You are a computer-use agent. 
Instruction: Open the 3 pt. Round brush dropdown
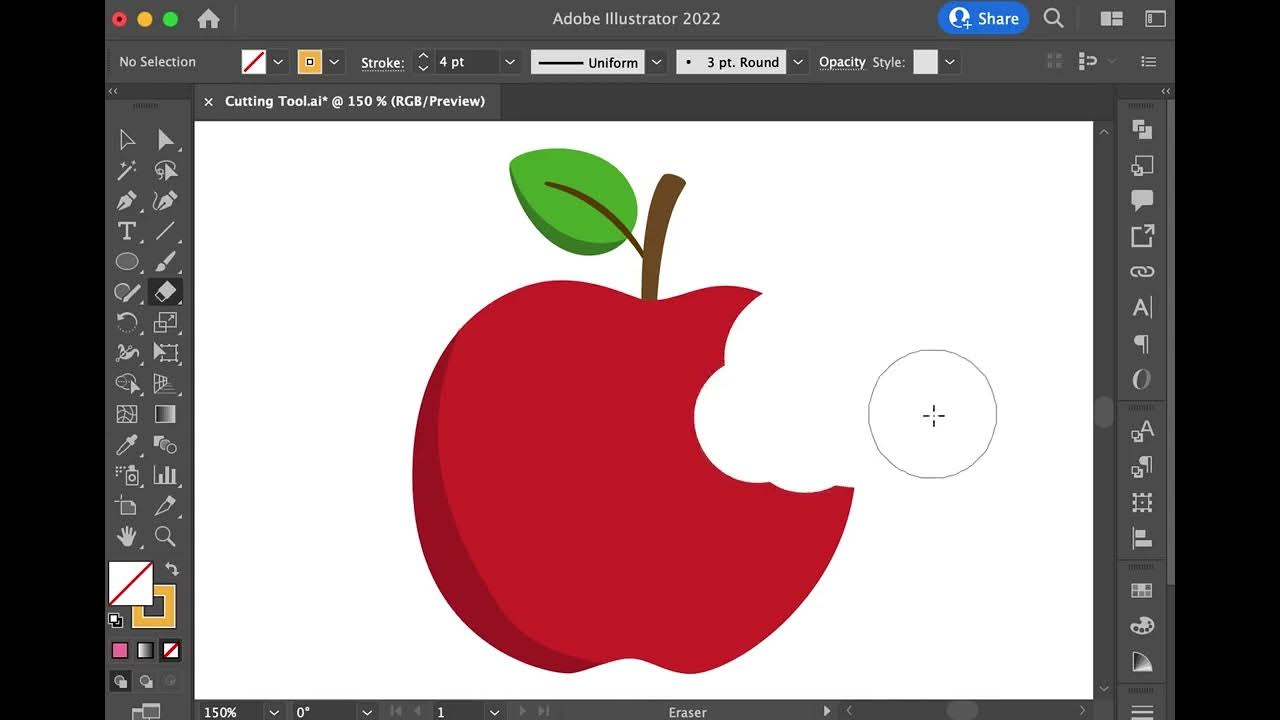pos(798,62)
